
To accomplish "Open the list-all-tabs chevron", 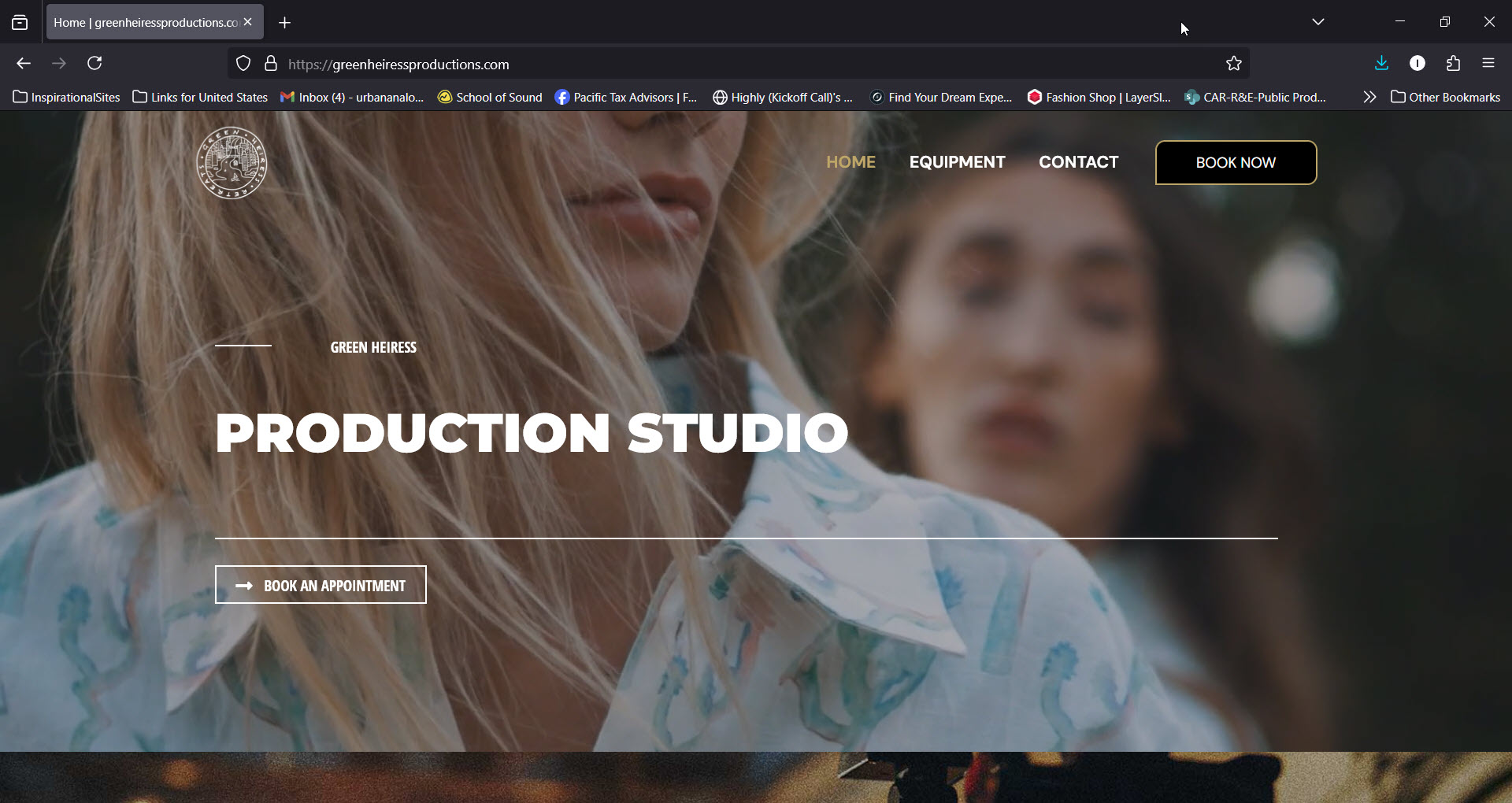I will pyautogui.click(x=1318, y=21).
